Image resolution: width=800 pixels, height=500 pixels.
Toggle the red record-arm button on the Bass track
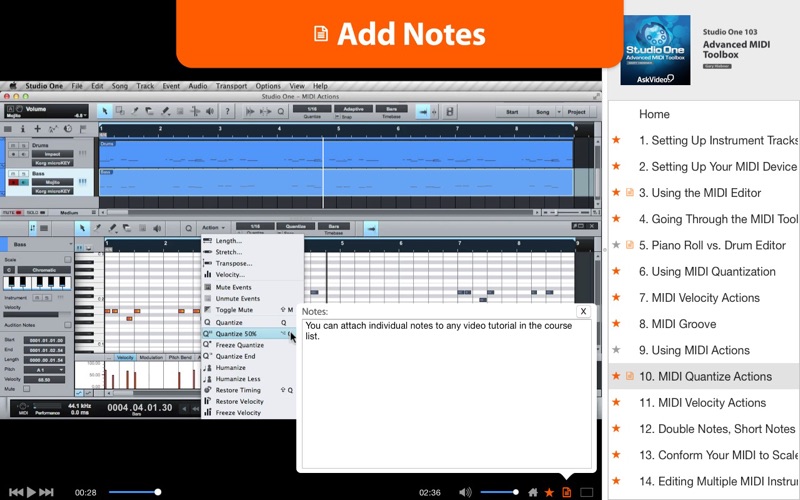point(14,182)
